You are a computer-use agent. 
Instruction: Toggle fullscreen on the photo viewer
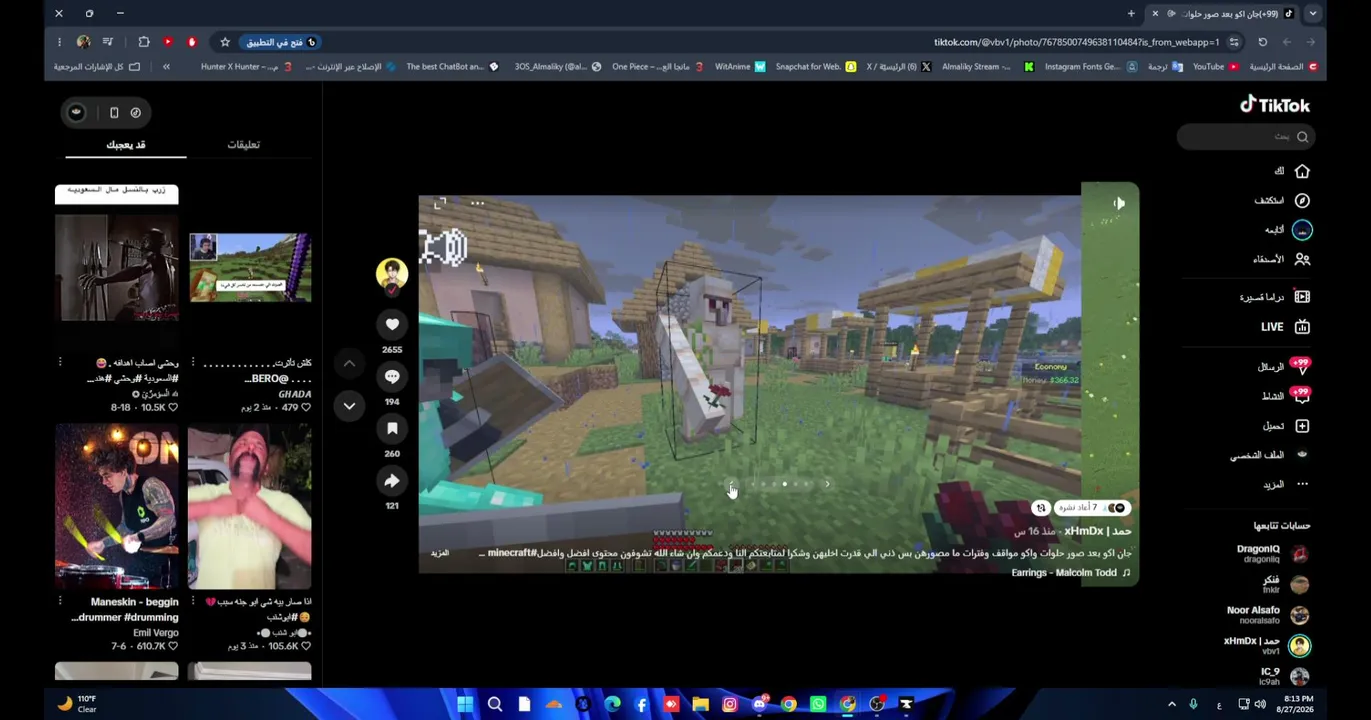click(x=440, y=204)
